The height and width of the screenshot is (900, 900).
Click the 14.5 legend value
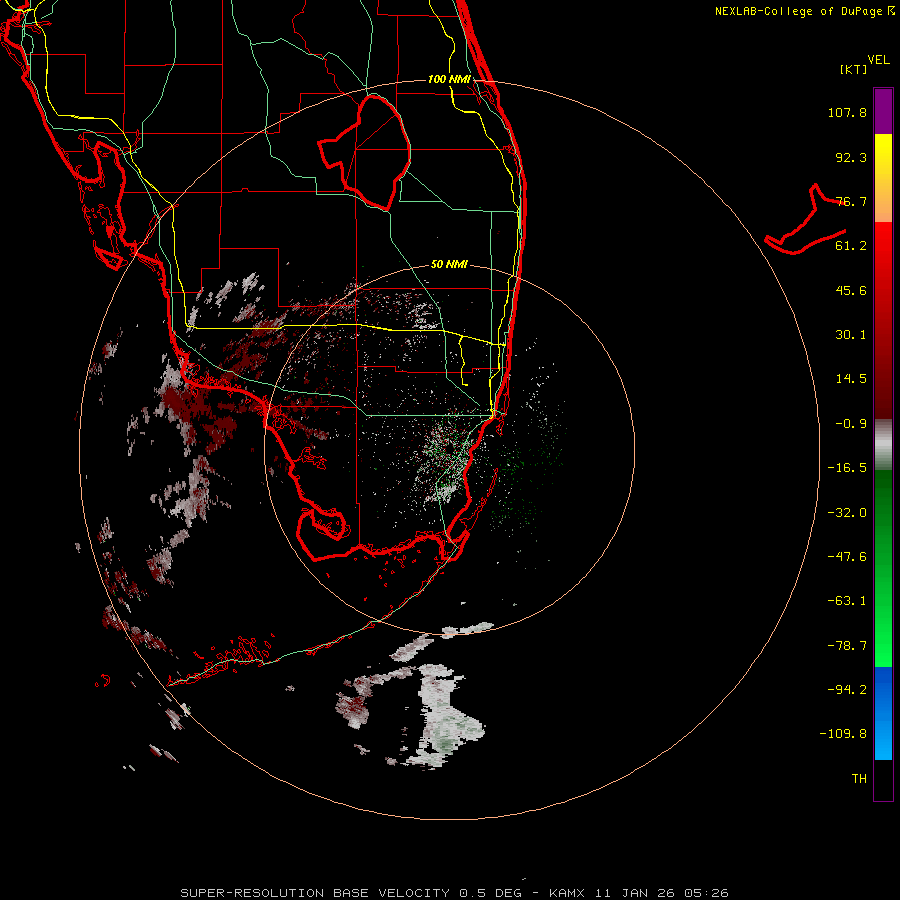pos(851,379)
